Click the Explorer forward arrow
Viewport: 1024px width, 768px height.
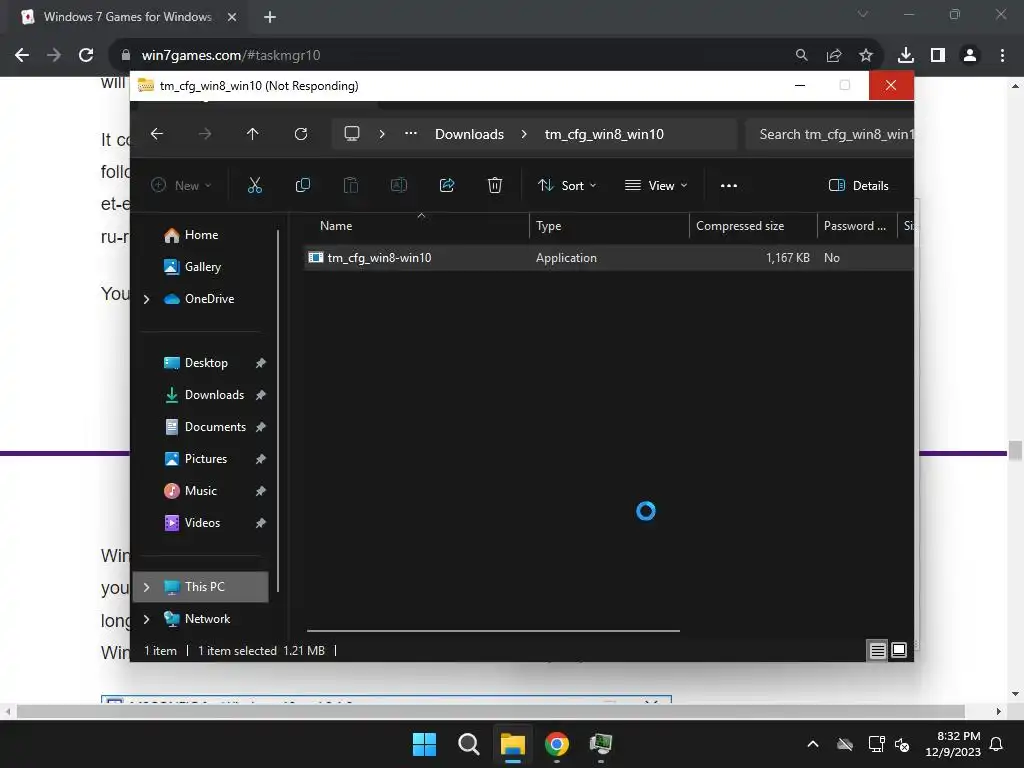coord(205,134)
